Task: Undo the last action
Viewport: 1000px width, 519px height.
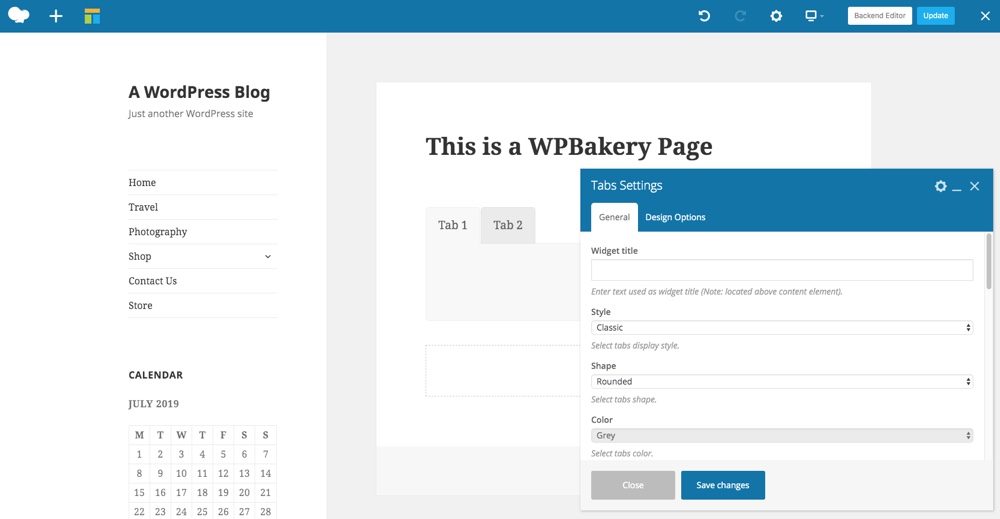Action: [704, 16]
